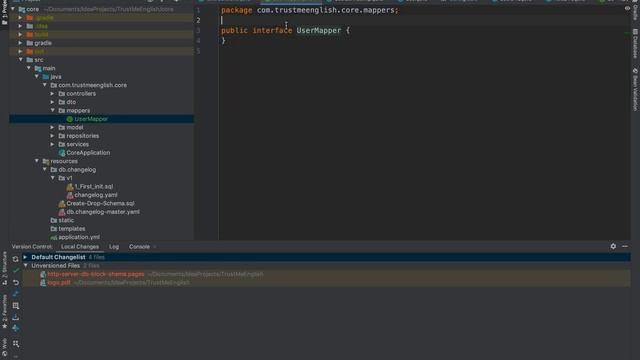Expand the build folder
Image resolution: width=640 pixels, height=360 pixels.
coord(20,34)
